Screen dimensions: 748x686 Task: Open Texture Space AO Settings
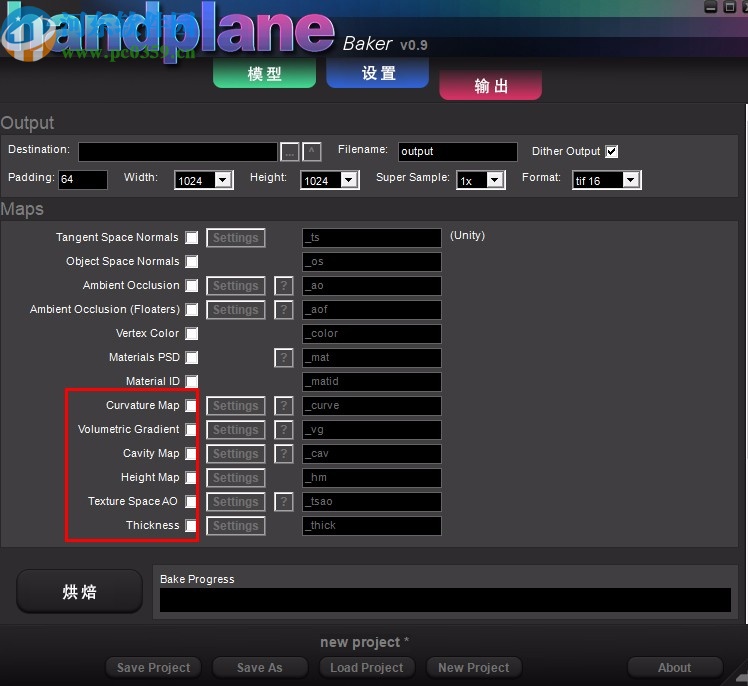(x=236, y=501)
